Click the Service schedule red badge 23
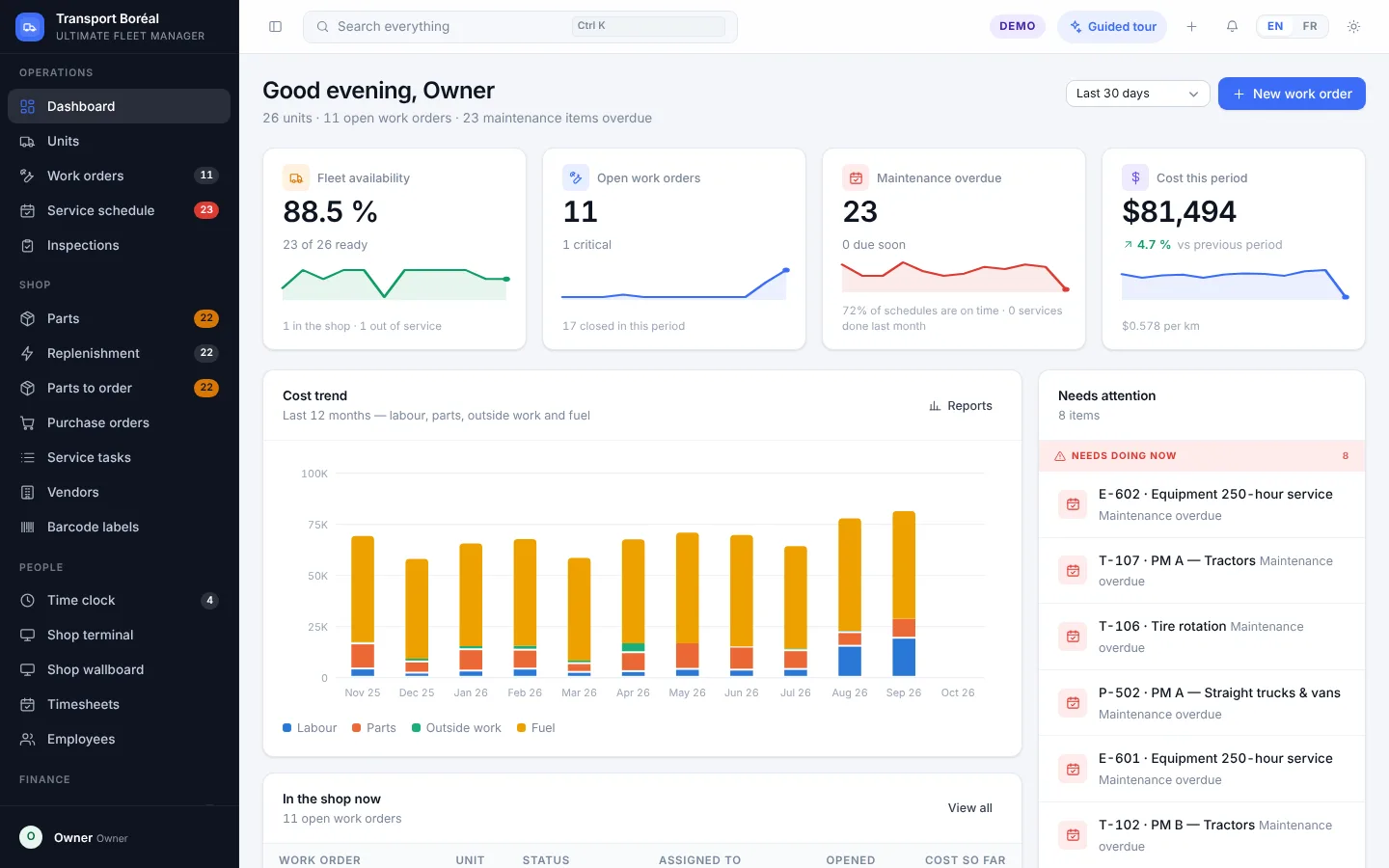The height and width of the screenshot is (868, 1389). (206, 210)
